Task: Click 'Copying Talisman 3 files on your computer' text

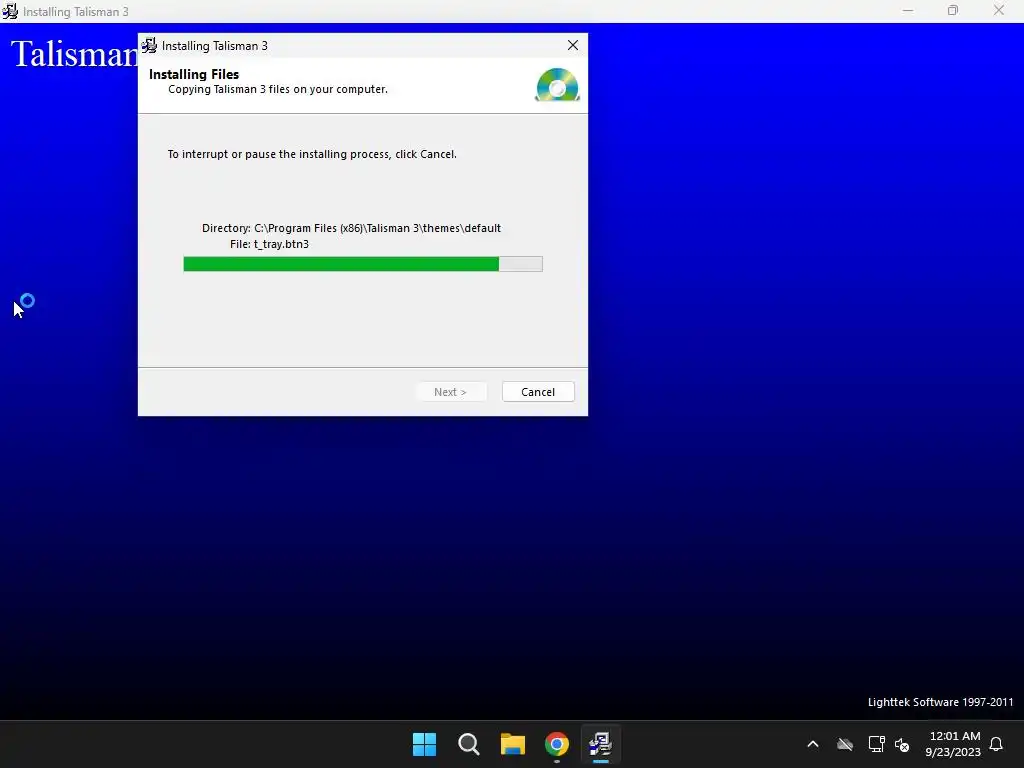Action: (x=278, y=89)
